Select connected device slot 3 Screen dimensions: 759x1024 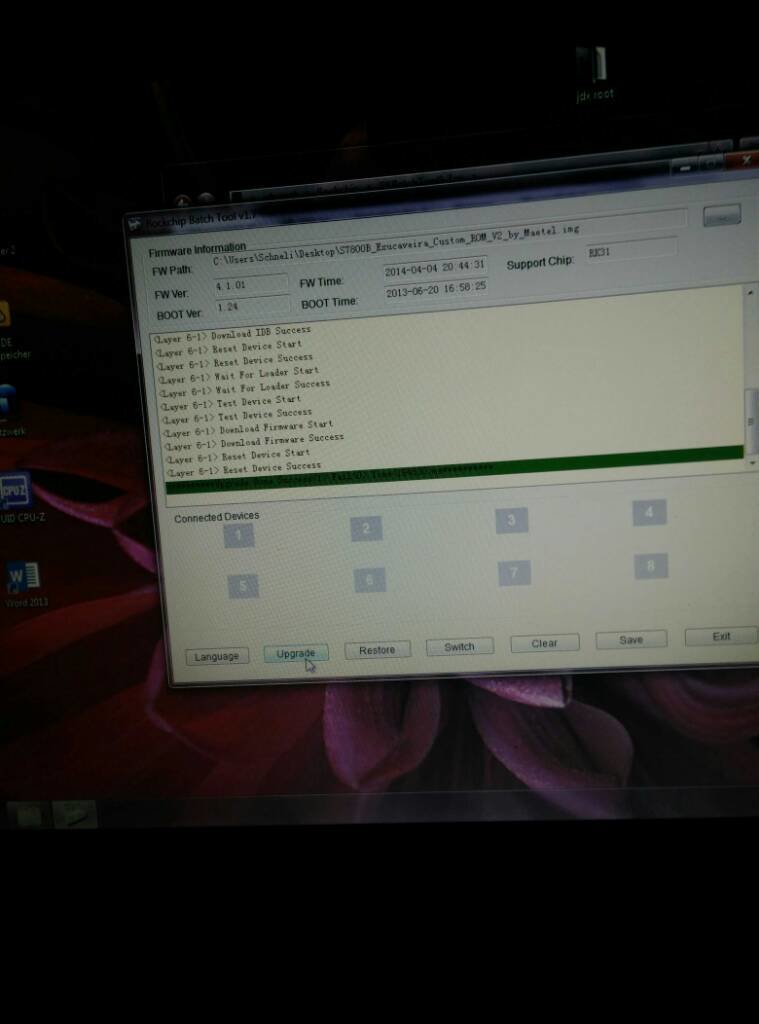pos(511,520)
